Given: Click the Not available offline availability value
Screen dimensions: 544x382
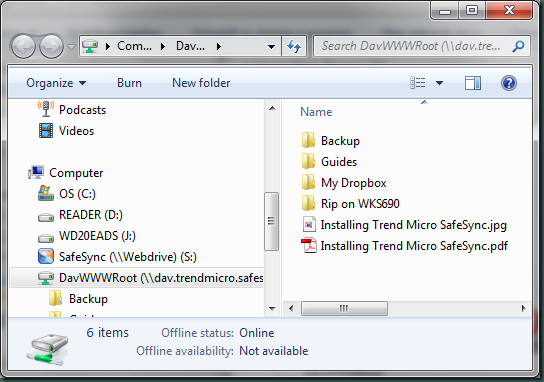Looking at the screenshot, I should [x=274, y=351].
